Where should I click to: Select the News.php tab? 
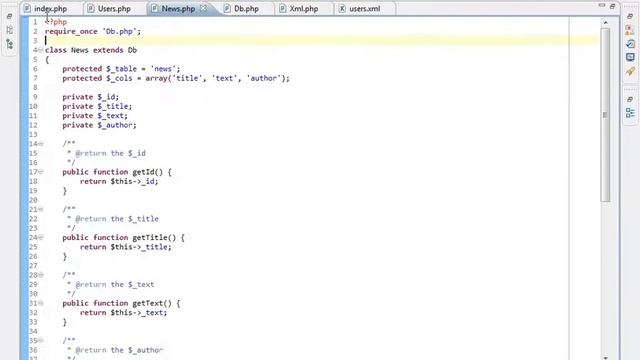[178, 9]
